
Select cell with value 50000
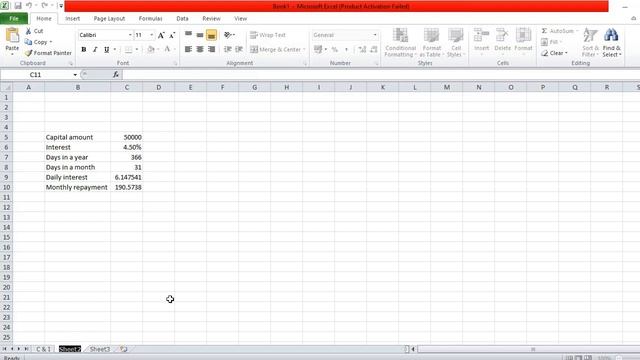(x=127, y=137)
